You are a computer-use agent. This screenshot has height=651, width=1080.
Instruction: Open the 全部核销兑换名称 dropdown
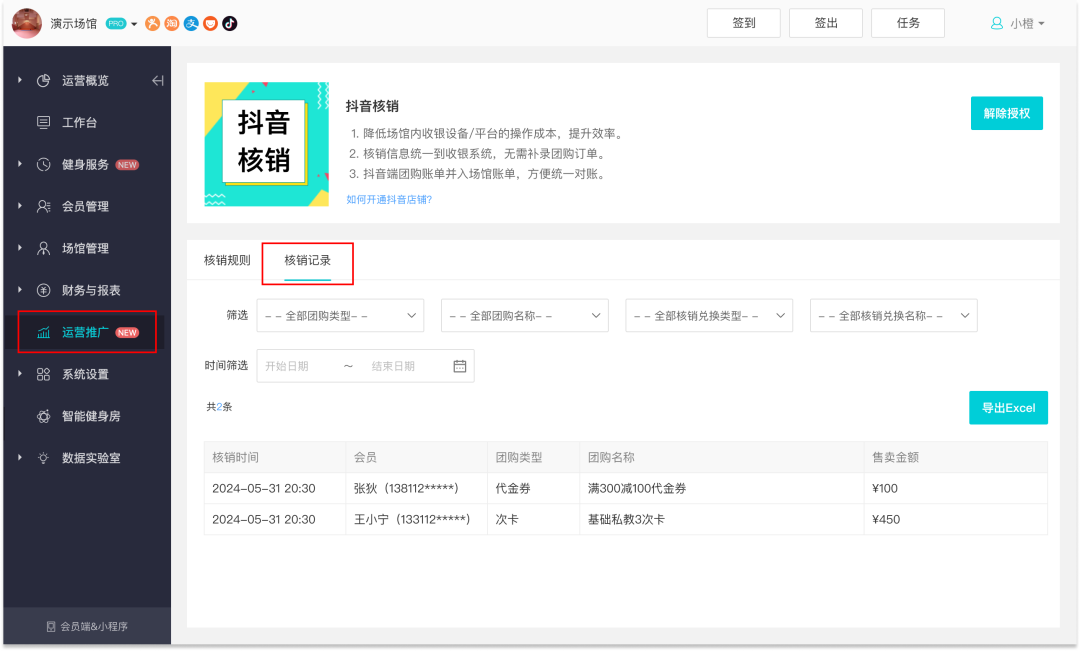[x=893, y=315]
